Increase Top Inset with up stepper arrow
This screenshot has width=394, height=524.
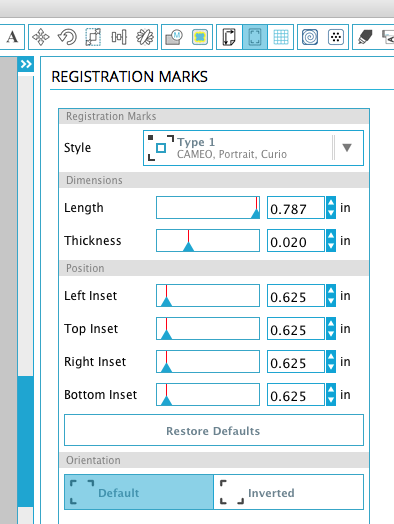tap(331, 323)
